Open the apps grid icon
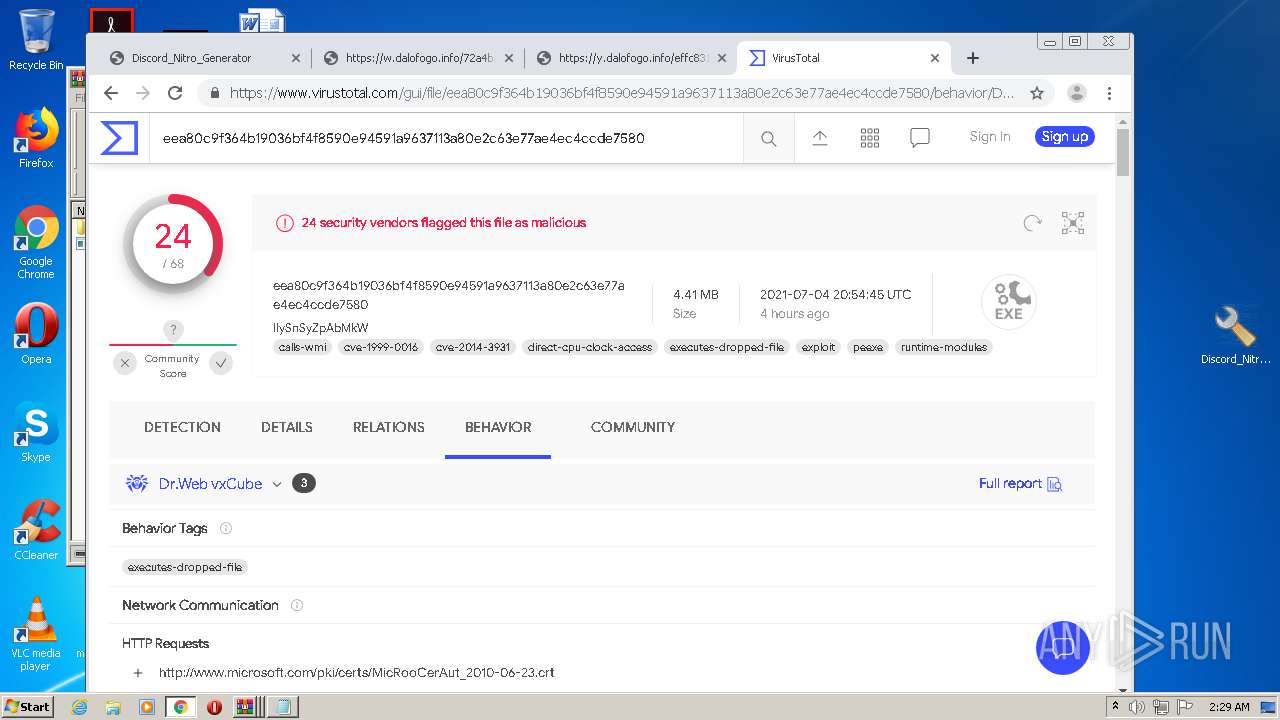The image size is (1280, 720). pos(870,138)
